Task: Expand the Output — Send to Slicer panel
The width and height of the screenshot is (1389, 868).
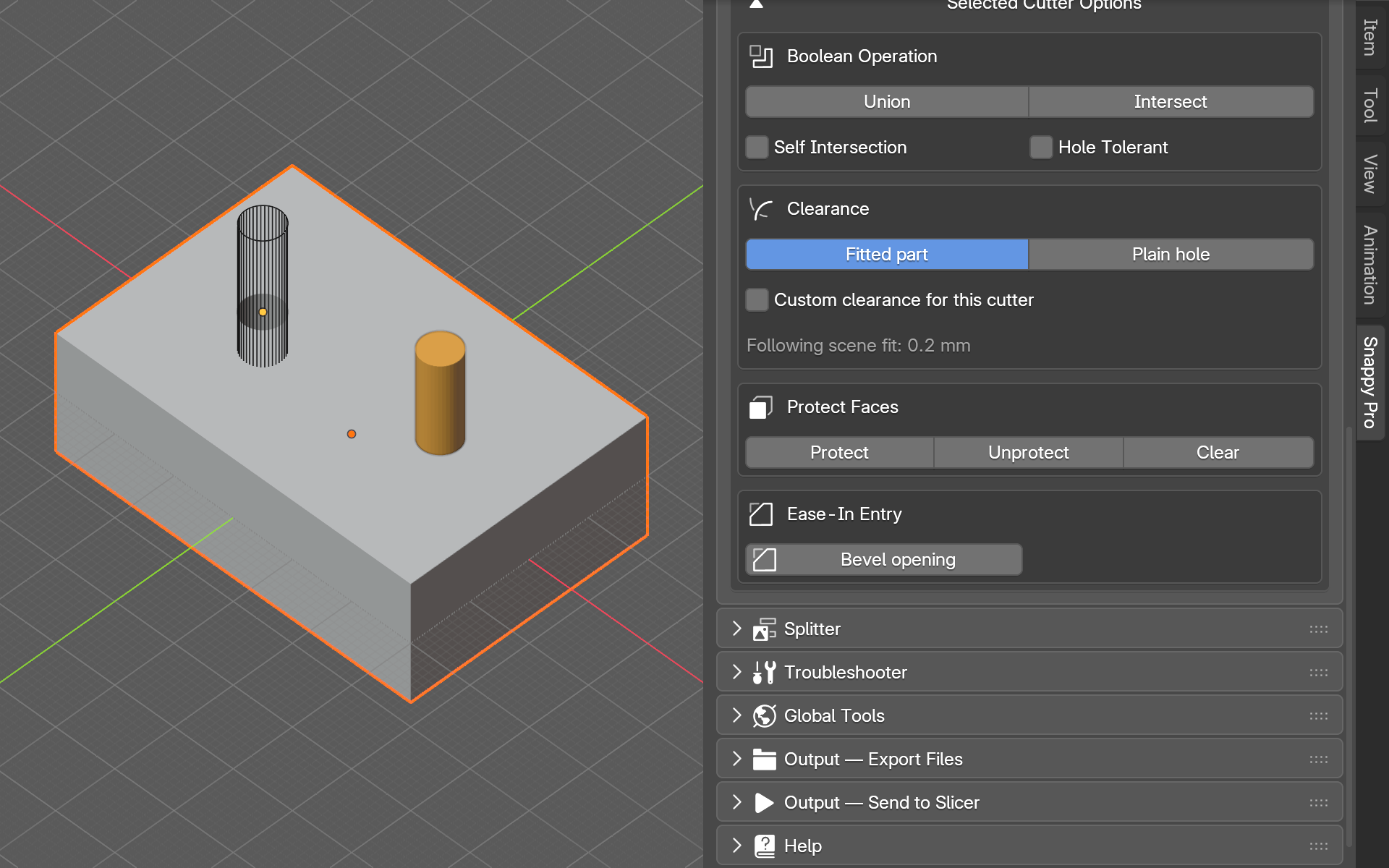Action: (x=736, y=802)
